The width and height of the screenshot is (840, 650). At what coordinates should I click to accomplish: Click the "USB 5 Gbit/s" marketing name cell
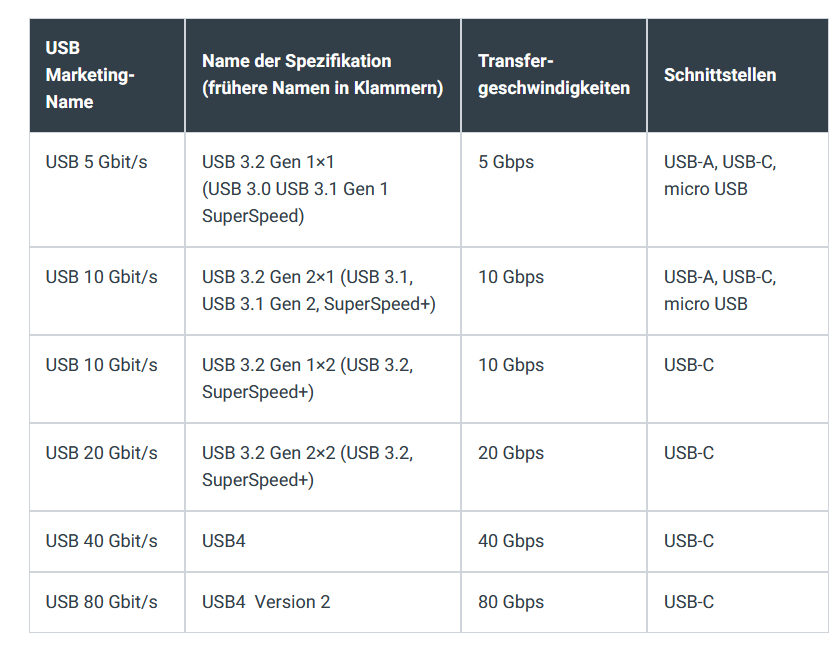pos(96,162)
